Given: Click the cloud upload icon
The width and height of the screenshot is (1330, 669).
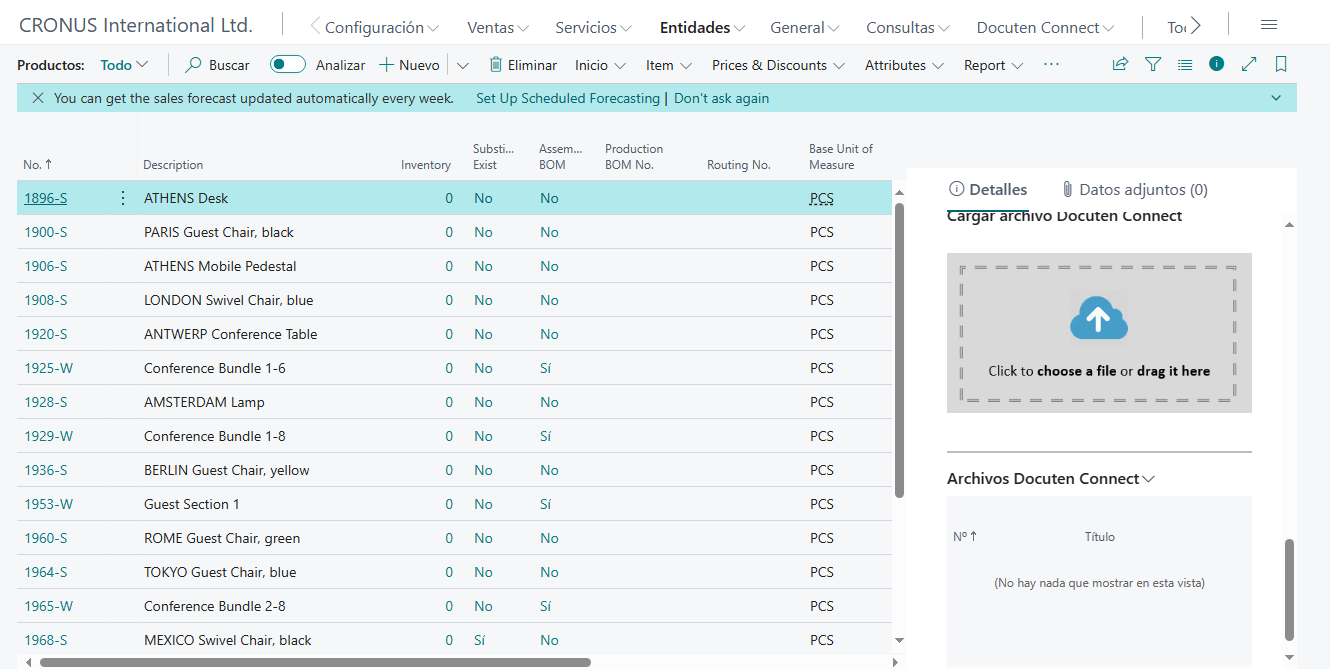Looking at the screenshot, I should coord(1098,320).
